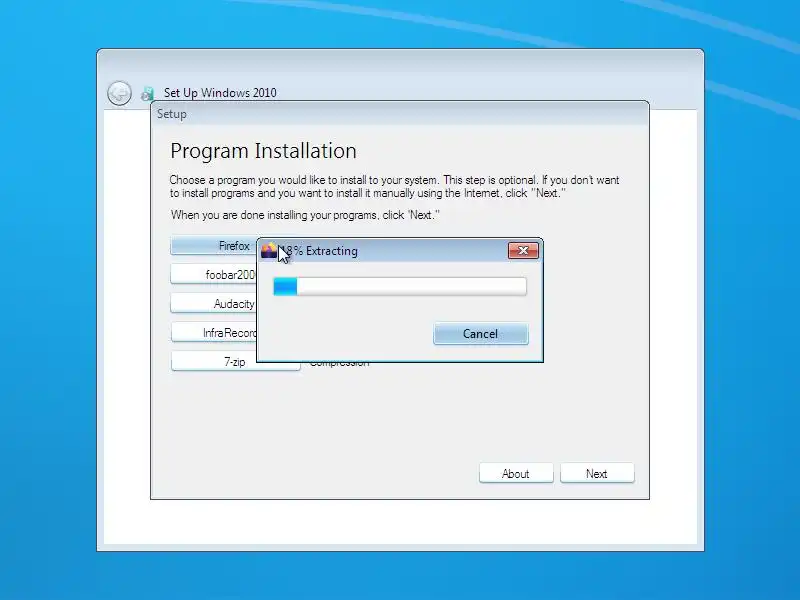Install foobar2000

pos(214,274)
